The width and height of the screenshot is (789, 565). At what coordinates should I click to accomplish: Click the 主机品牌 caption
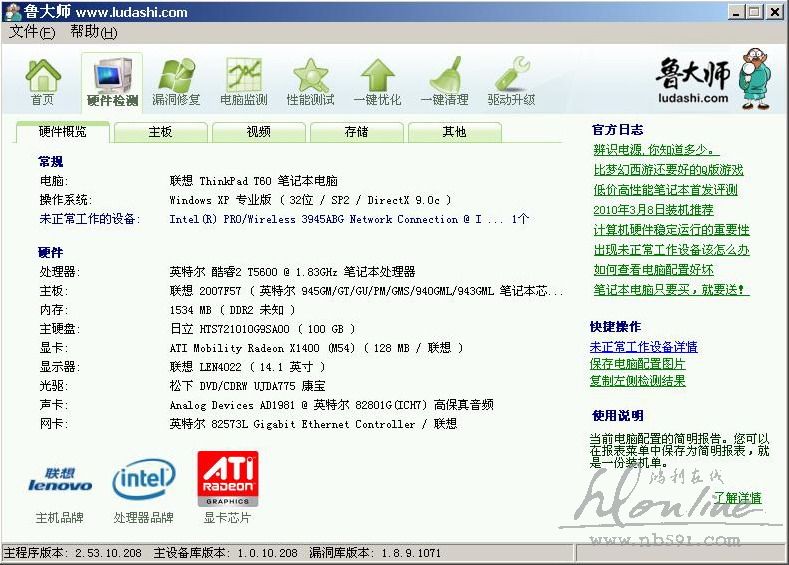pos(60,518)
